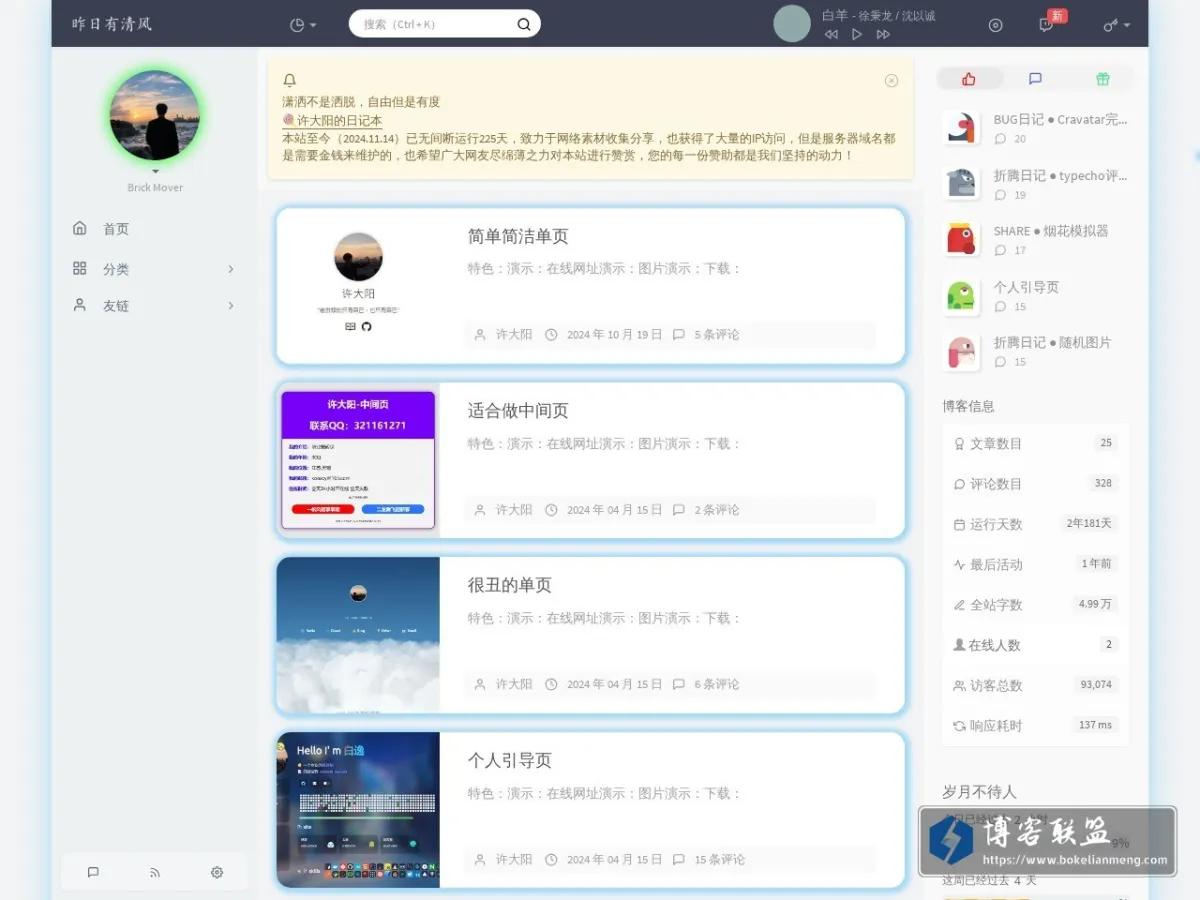
Task: Open article 适合做中间页
Action: point(518,411)
